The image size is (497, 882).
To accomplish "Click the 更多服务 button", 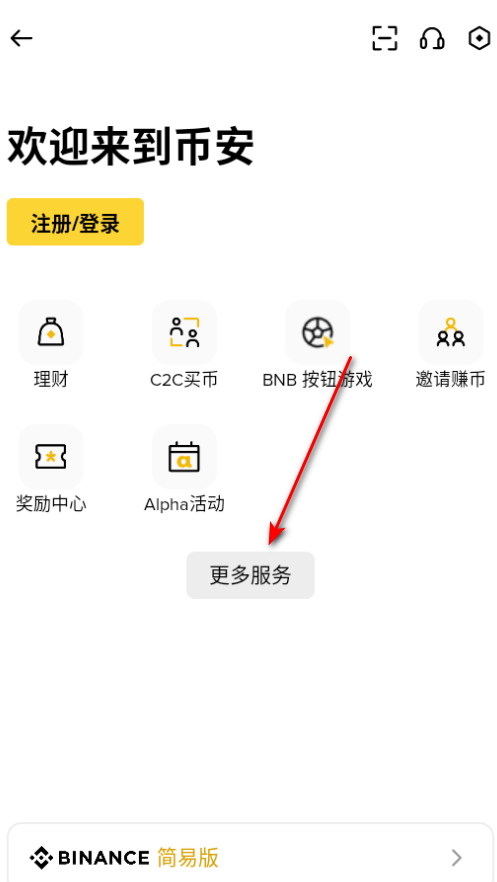I will [250, 575].
